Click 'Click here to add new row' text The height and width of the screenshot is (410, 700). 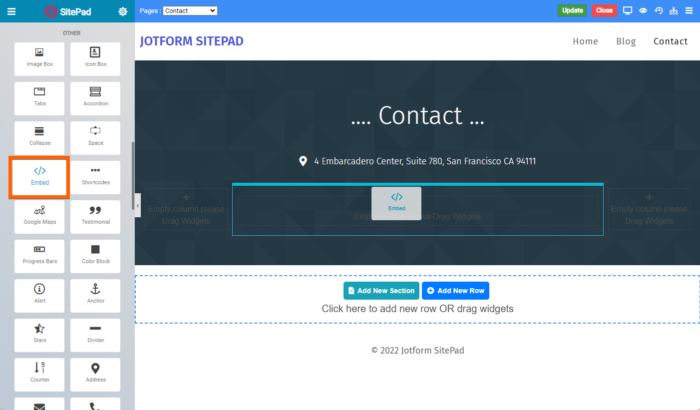click(417, 309)
